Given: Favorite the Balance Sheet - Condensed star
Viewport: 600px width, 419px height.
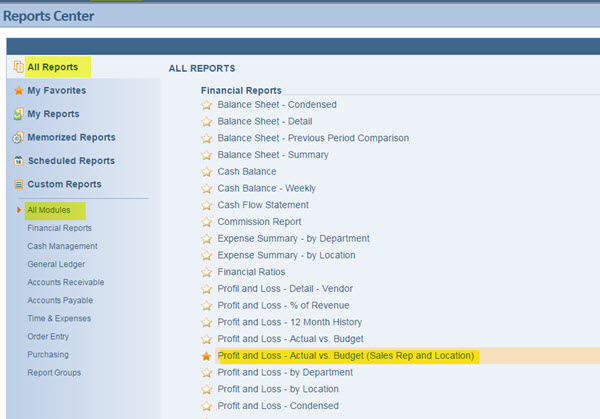Looking at the screenshot, I should point(207,105).
